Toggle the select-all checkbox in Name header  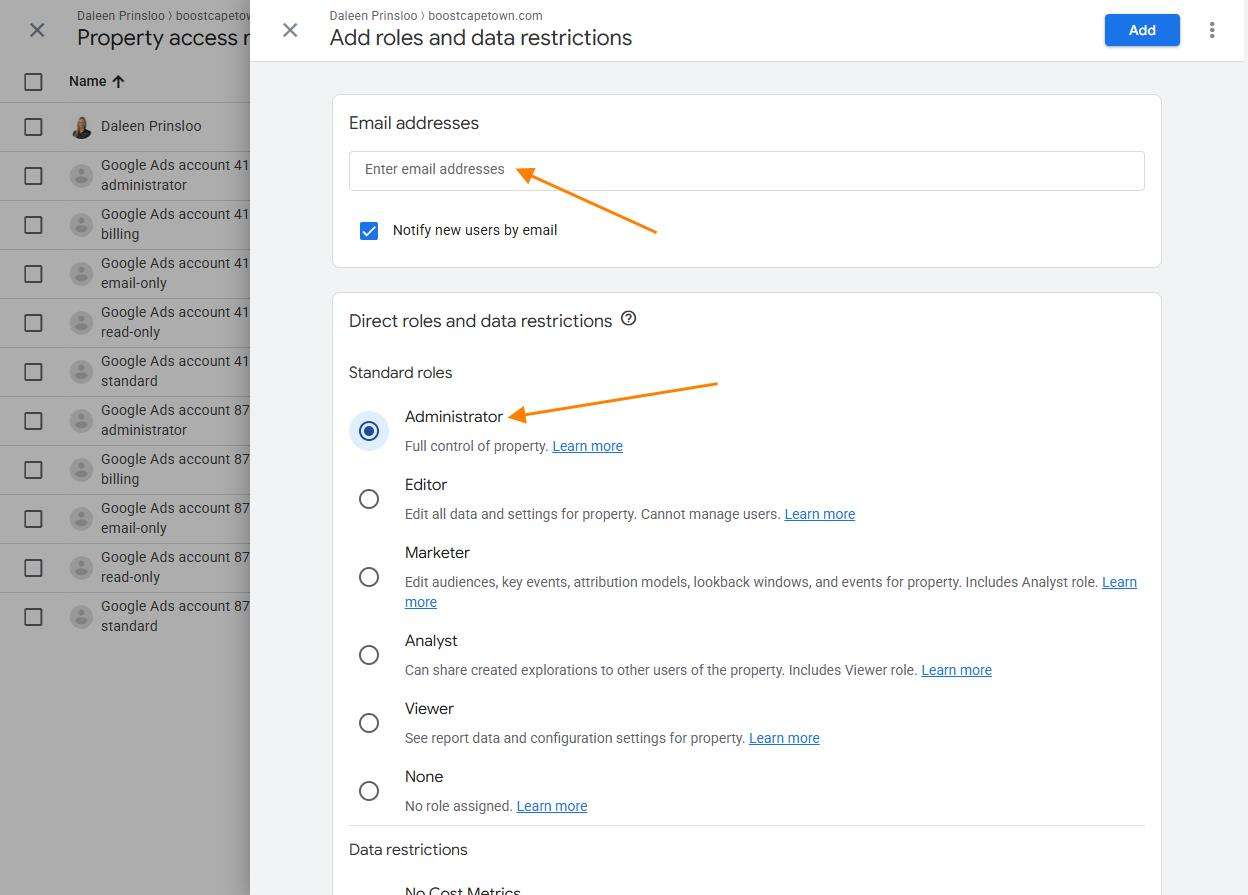pos(33,82)
